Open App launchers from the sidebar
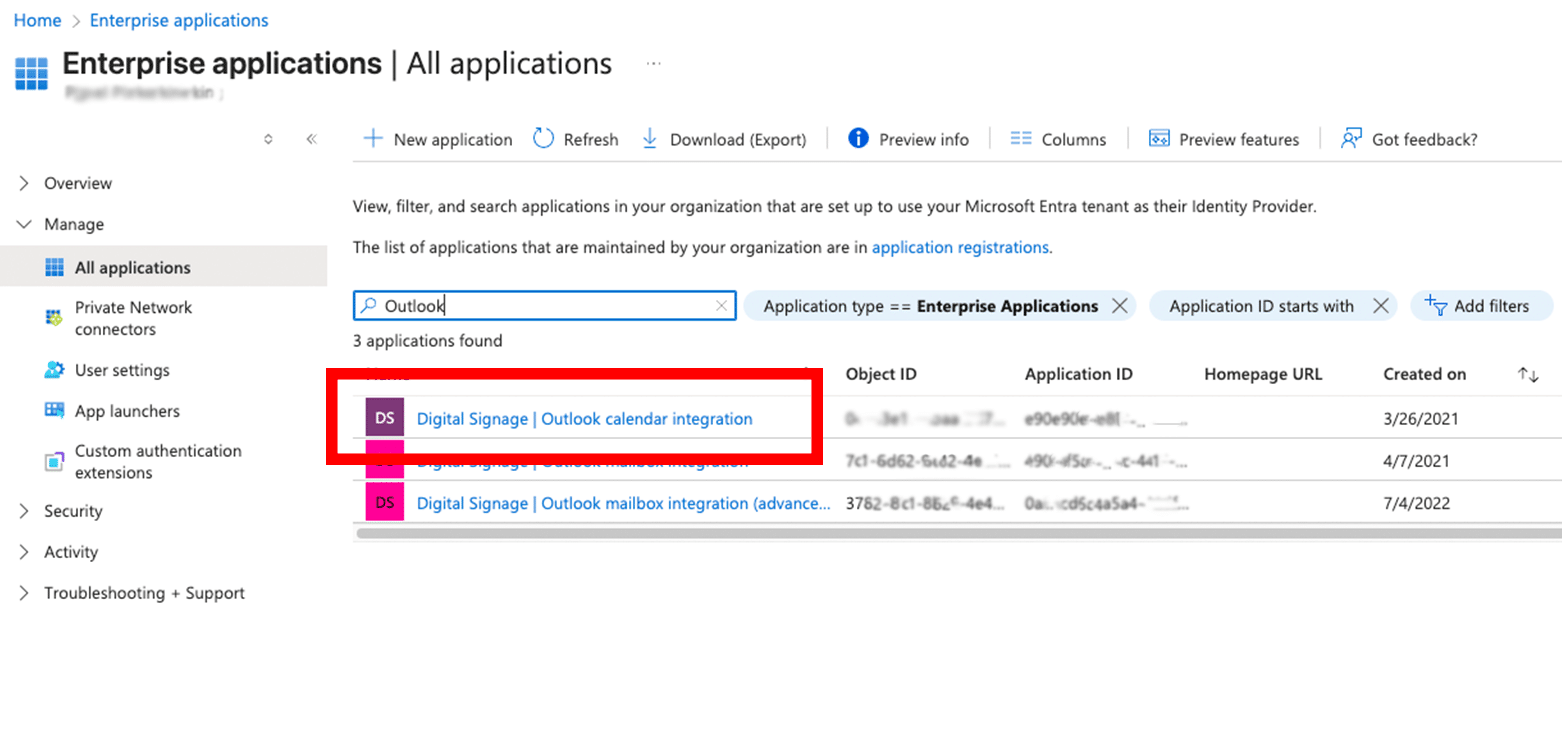 127,411
